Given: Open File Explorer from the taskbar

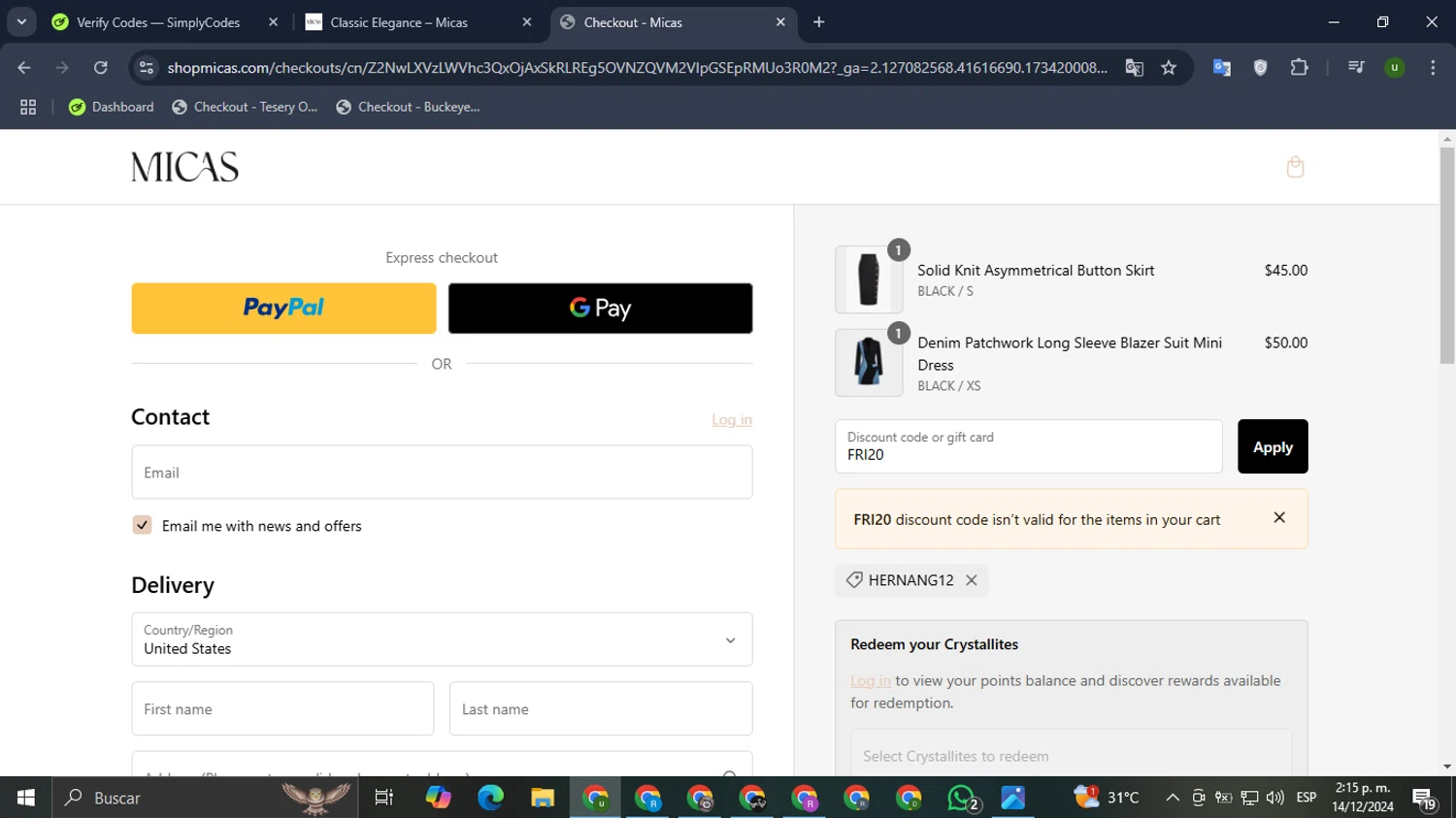Looking at the screenshot, I should [543, 798].
